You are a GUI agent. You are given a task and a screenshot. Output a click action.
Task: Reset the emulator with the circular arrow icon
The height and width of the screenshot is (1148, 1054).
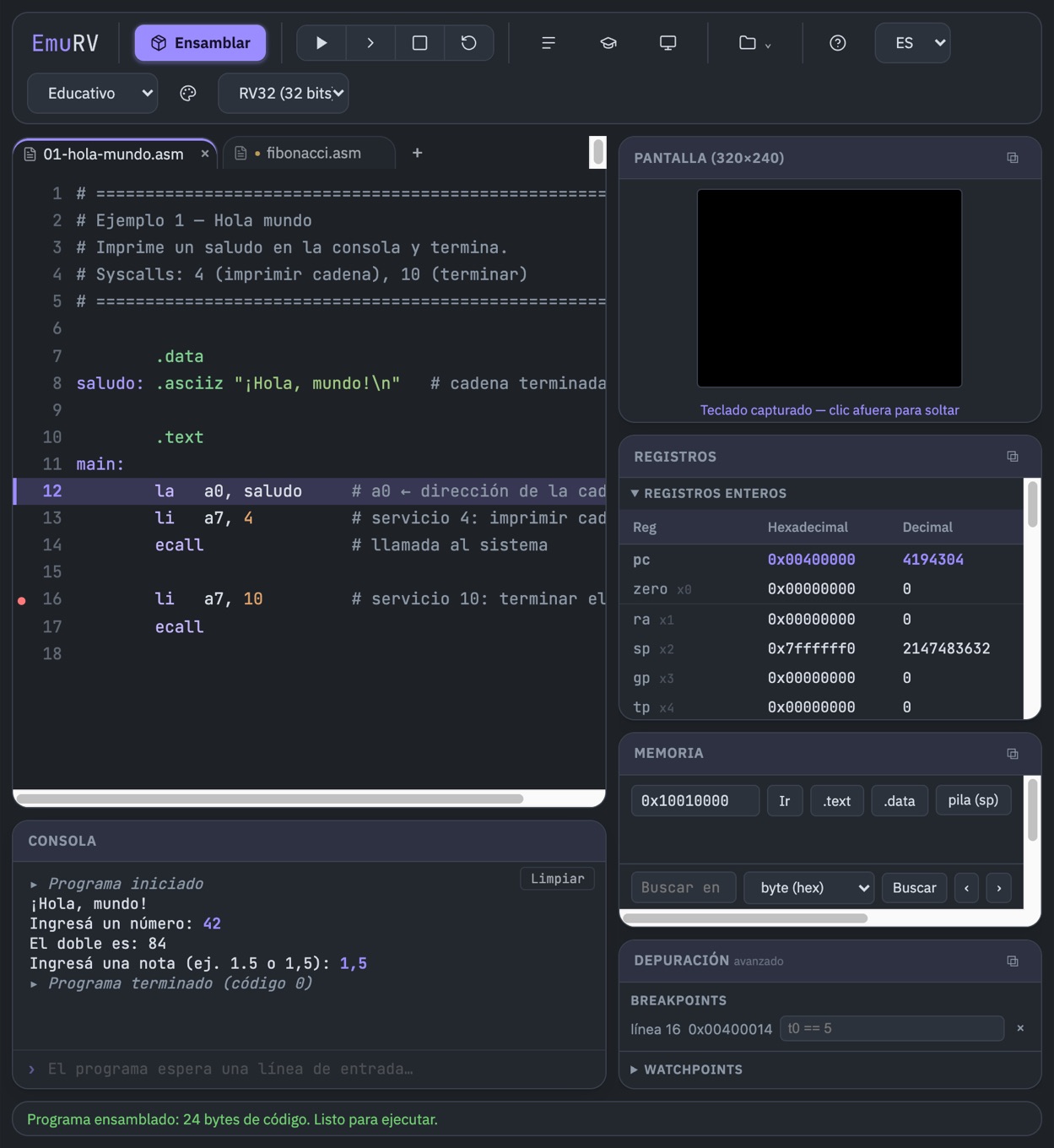click(x=468, y=43)
